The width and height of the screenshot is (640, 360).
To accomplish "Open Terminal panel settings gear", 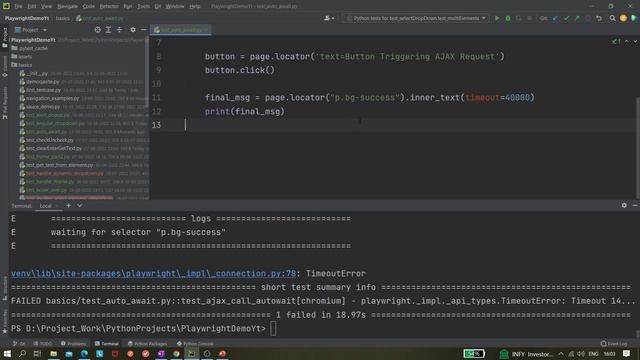I will tap(624, 205).
